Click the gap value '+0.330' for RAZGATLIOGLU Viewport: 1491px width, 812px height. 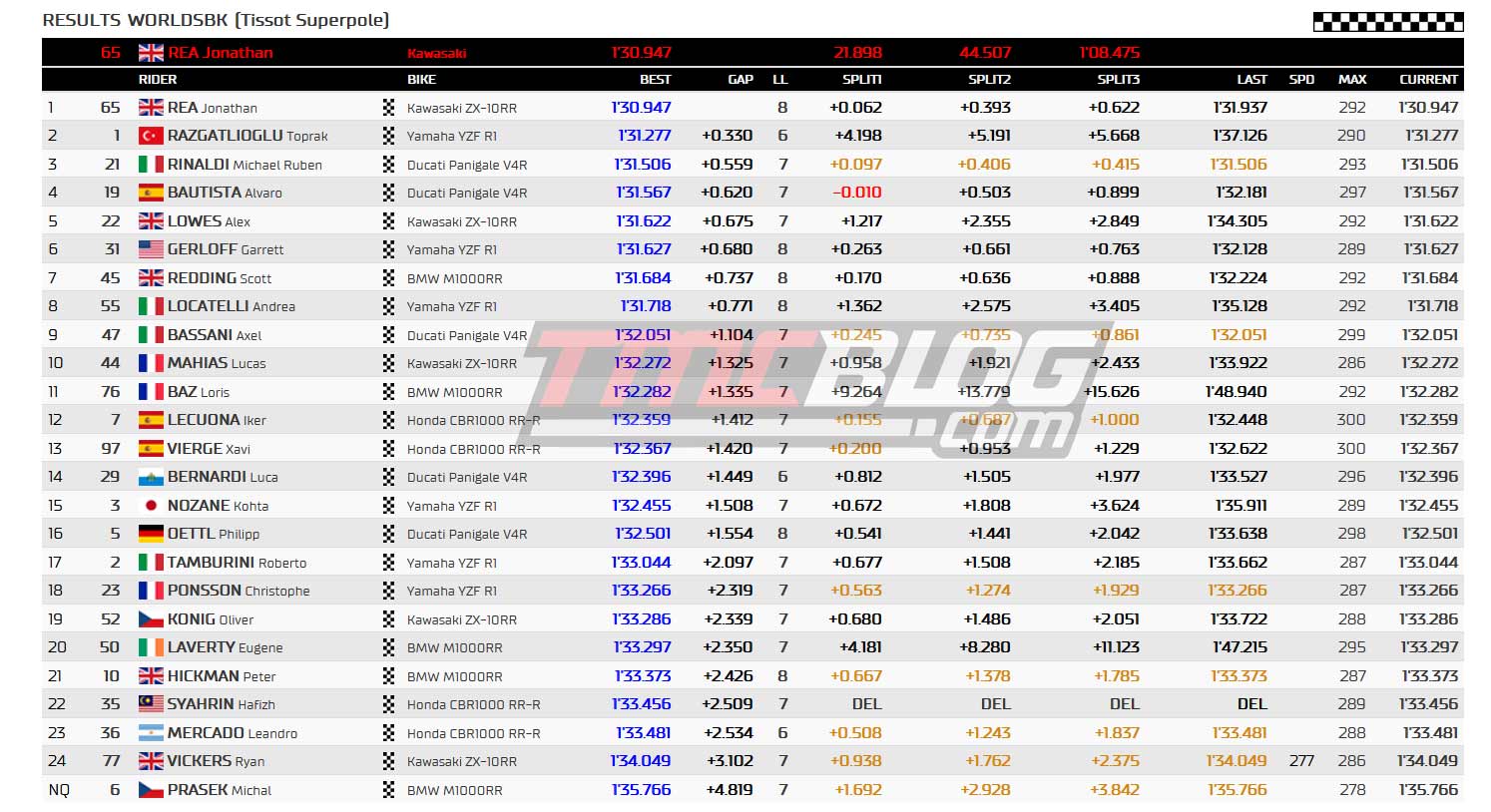click(728, 136)
